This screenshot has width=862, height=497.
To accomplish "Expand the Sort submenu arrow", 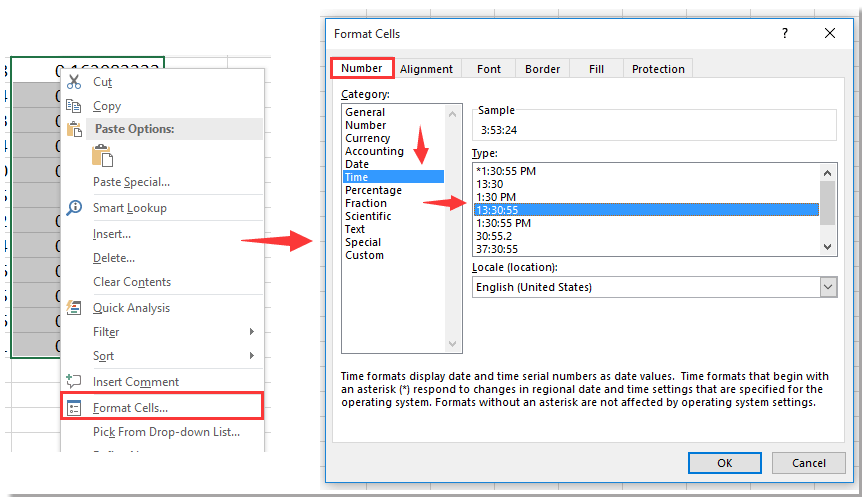I will pyautogui.click(x=251, y=356).
